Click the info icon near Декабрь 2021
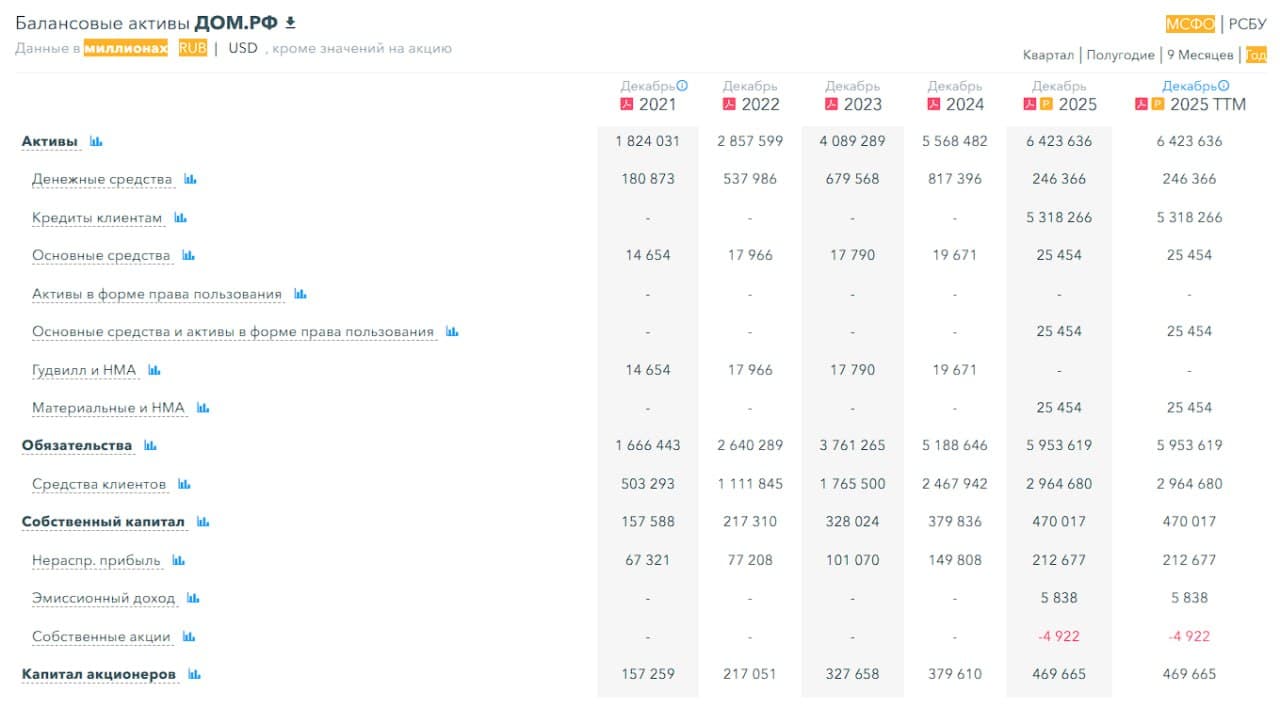The image size is (1280, 708). tap(683, 86)
